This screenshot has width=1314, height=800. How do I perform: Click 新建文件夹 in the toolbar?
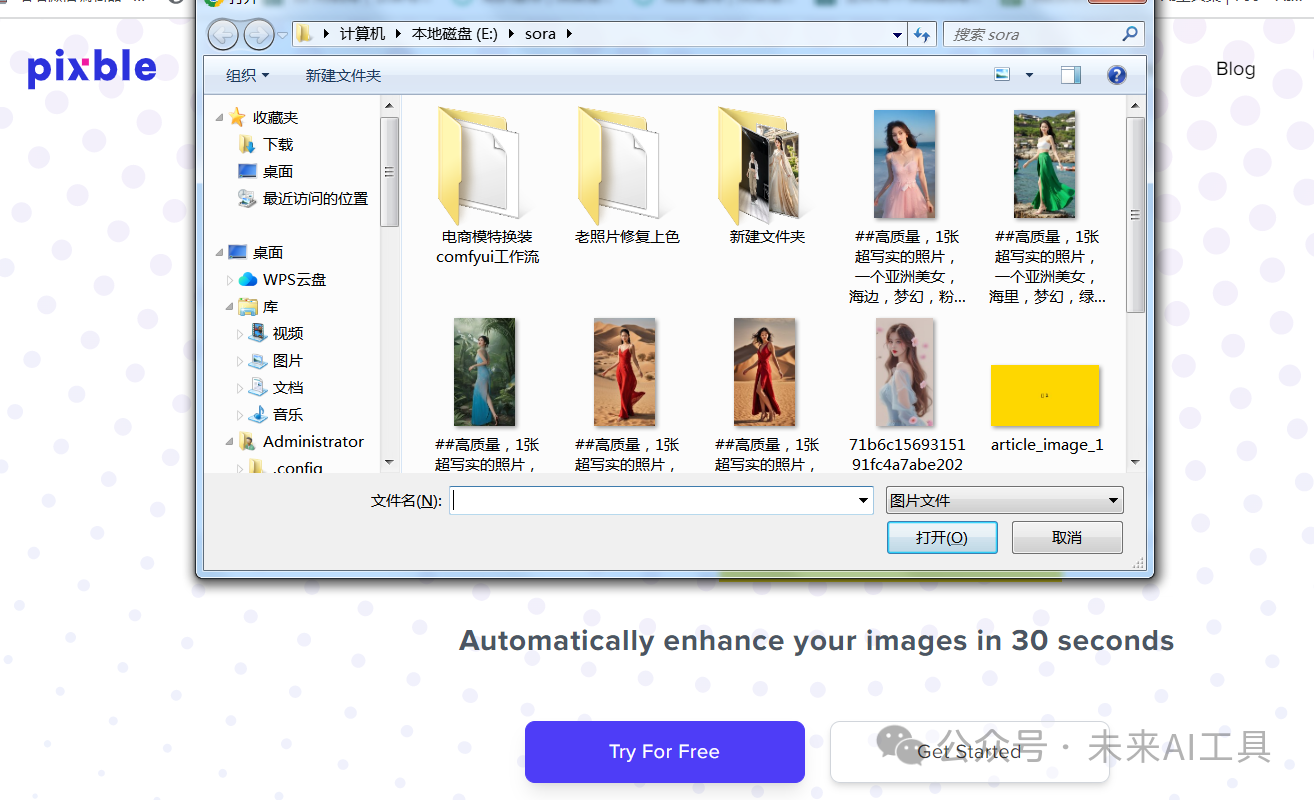(343, 76)
